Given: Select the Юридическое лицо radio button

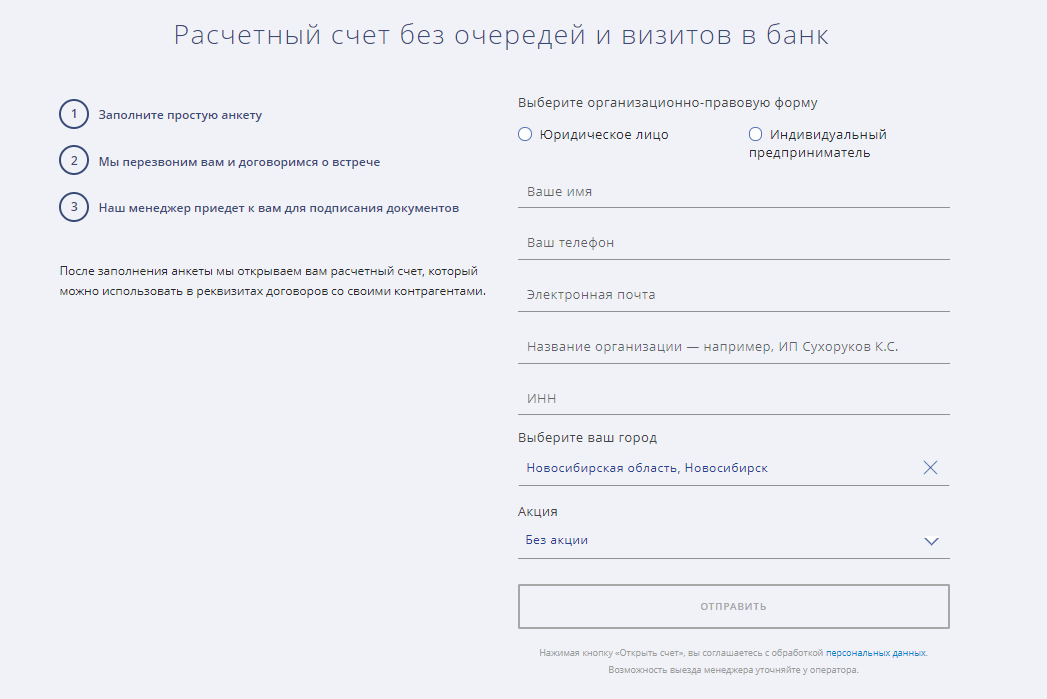Looking at the screenshot, I should 525,134.
